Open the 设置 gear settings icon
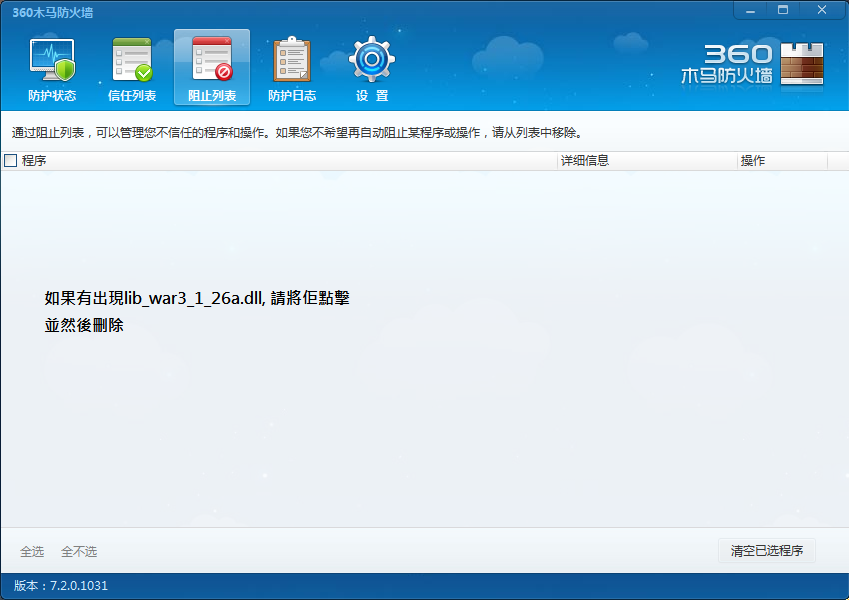 pyautogui.click(x=372, y=69)
